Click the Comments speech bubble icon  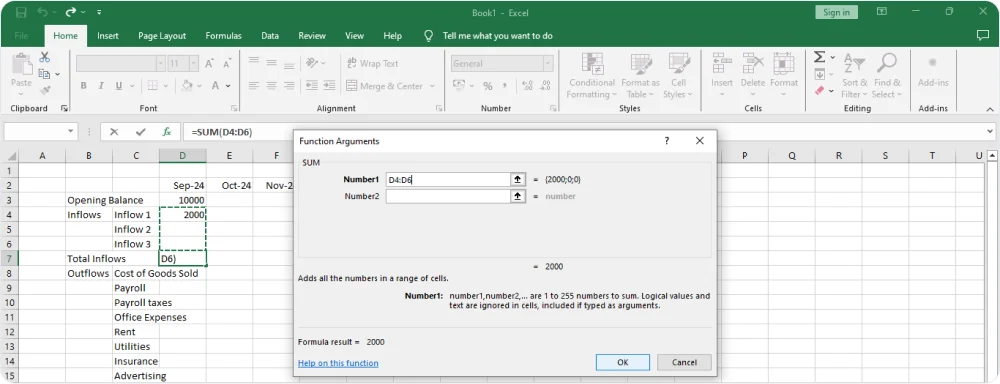click(983, 36)
